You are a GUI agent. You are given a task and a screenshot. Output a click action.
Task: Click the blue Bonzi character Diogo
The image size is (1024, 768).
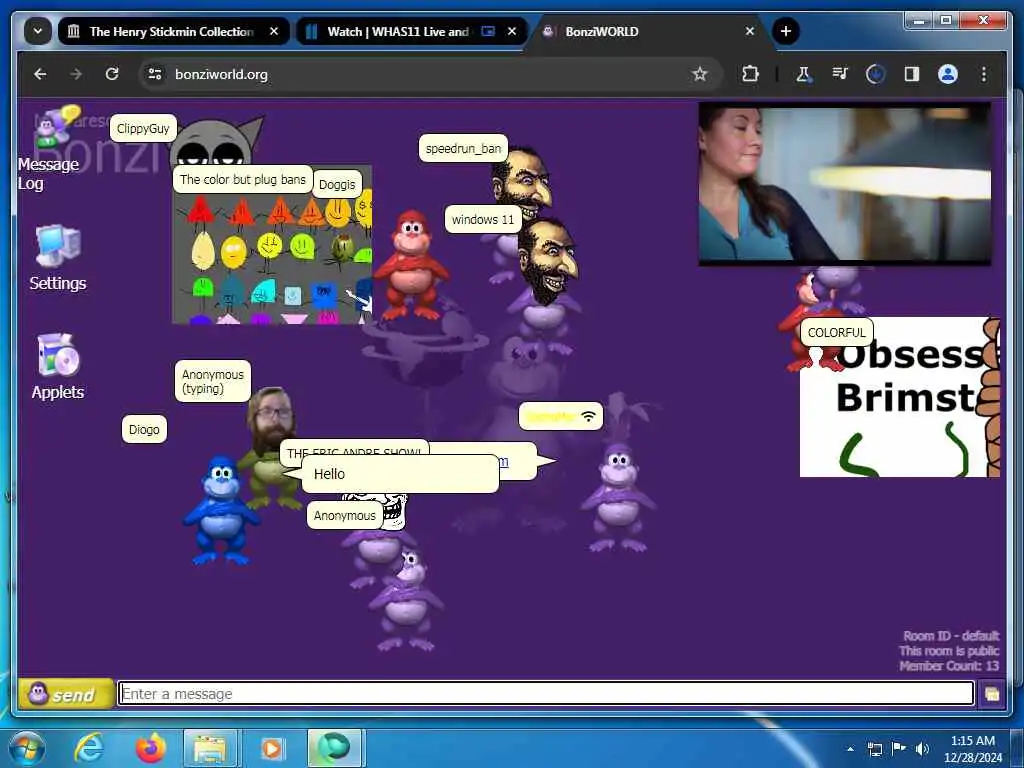pyautogui.click(x=221, y=511)
